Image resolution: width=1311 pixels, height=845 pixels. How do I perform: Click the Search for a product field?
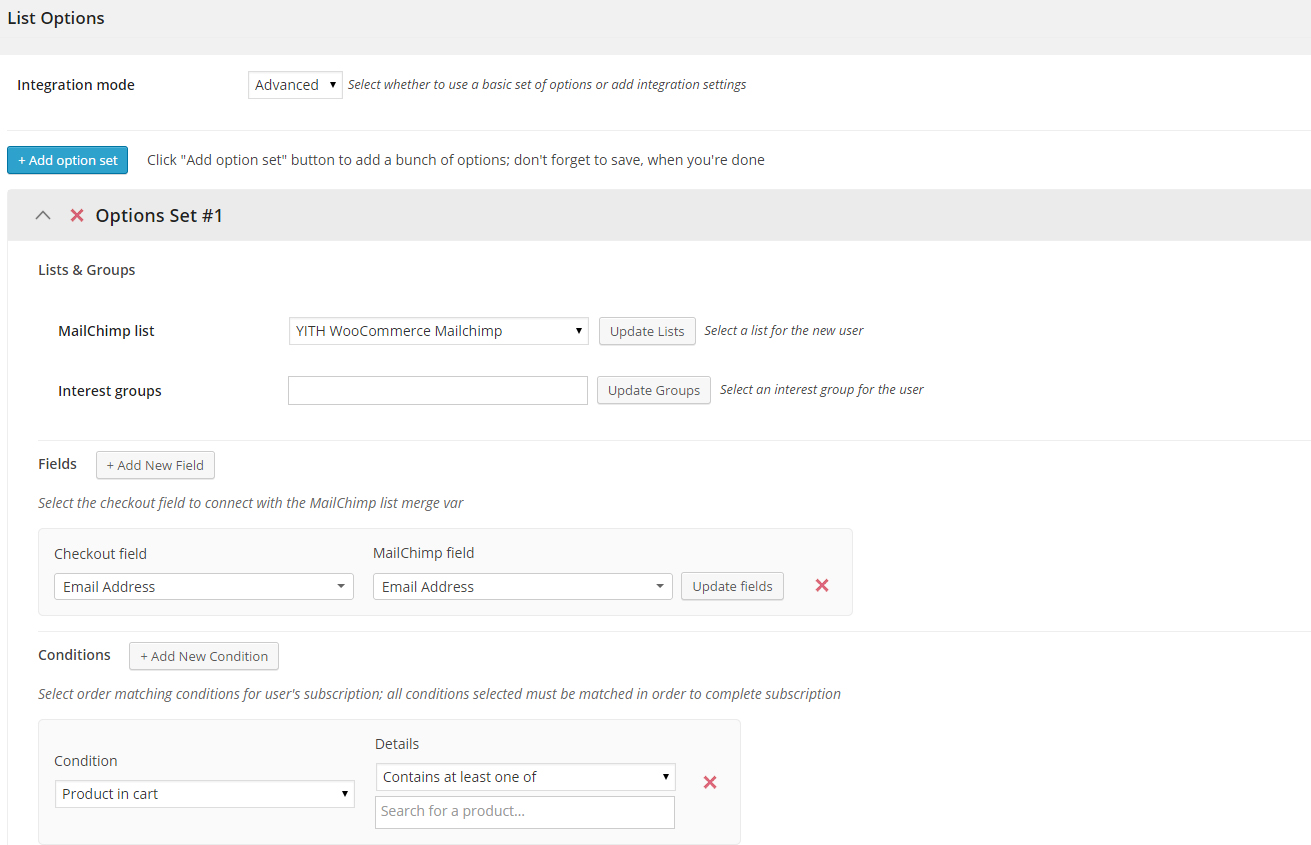(x=524, y=812)
